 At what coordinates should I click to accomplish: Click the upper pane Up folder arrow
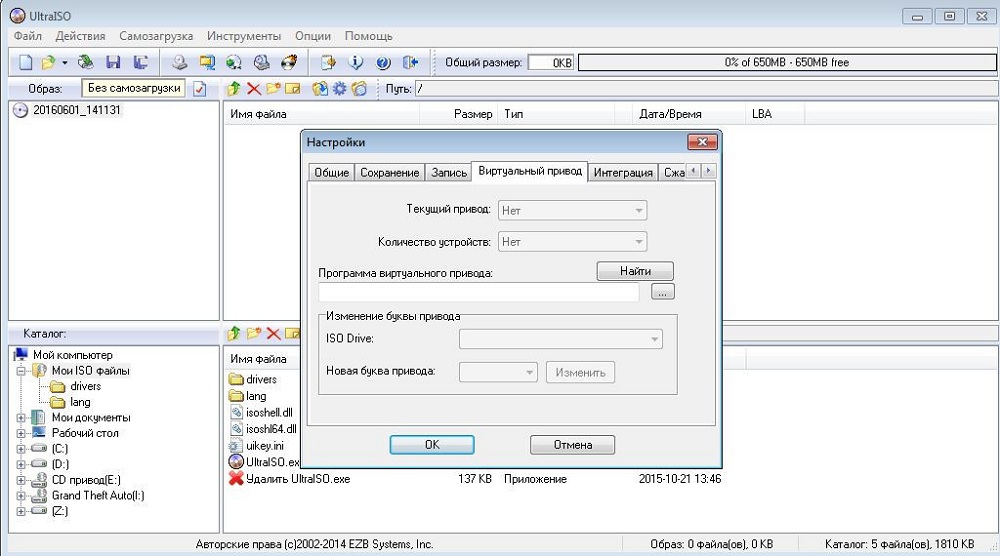point(233,89)
